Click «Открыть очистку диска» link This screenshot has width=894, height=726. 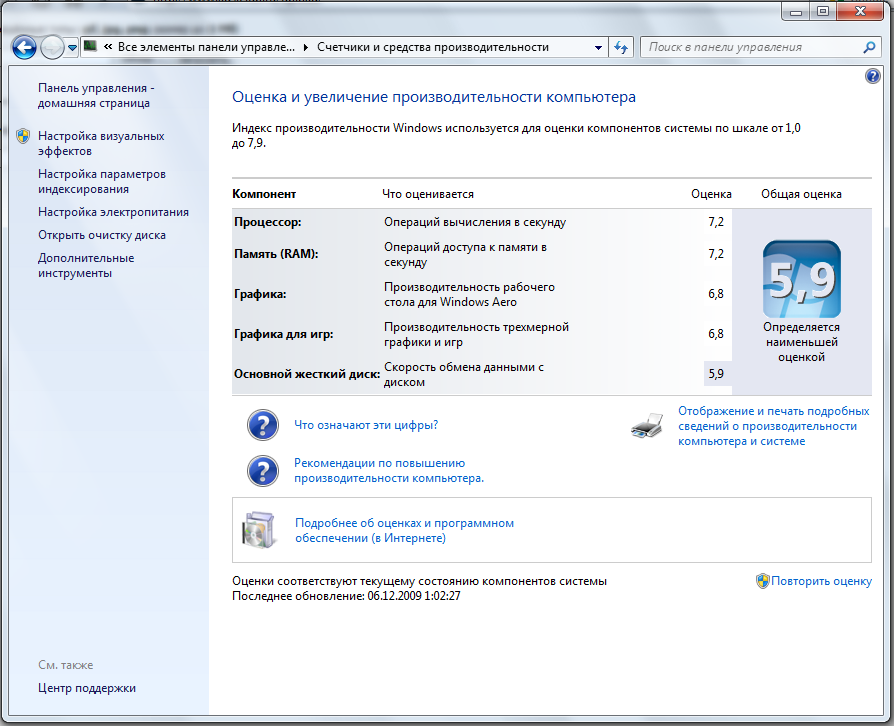pos(101,235)
